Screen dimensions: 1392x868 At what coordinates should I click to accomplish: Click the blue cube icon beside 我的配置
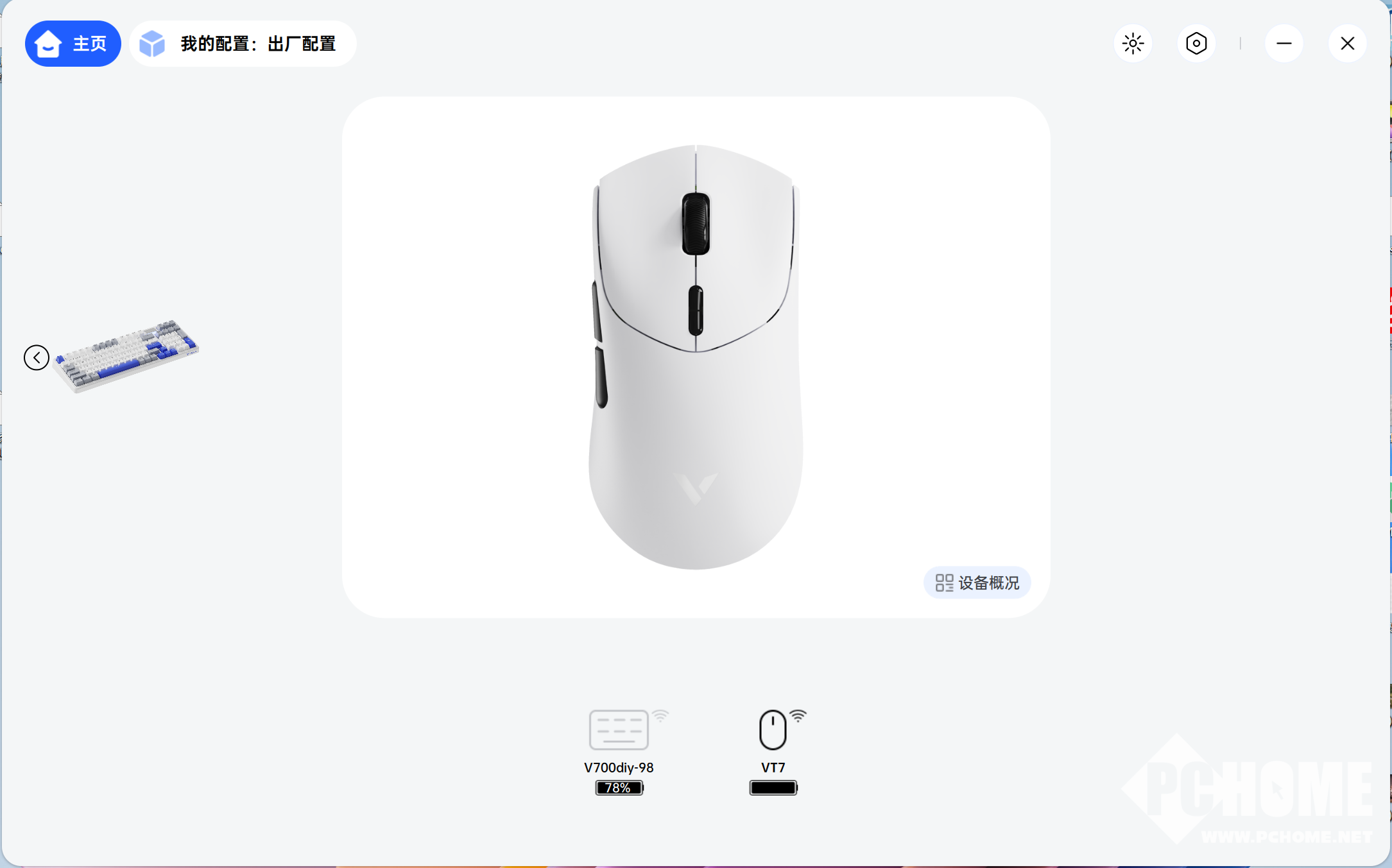[x=152, y=44]
